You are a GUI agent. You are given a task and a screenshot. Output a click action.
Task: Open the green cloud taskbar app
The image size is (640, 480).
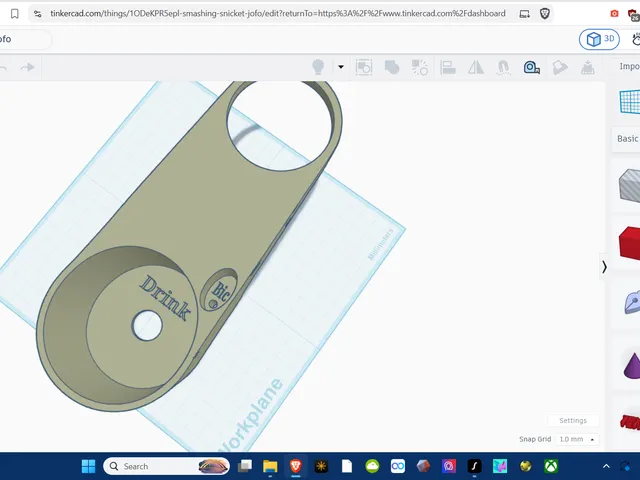[x=372, y=466]
